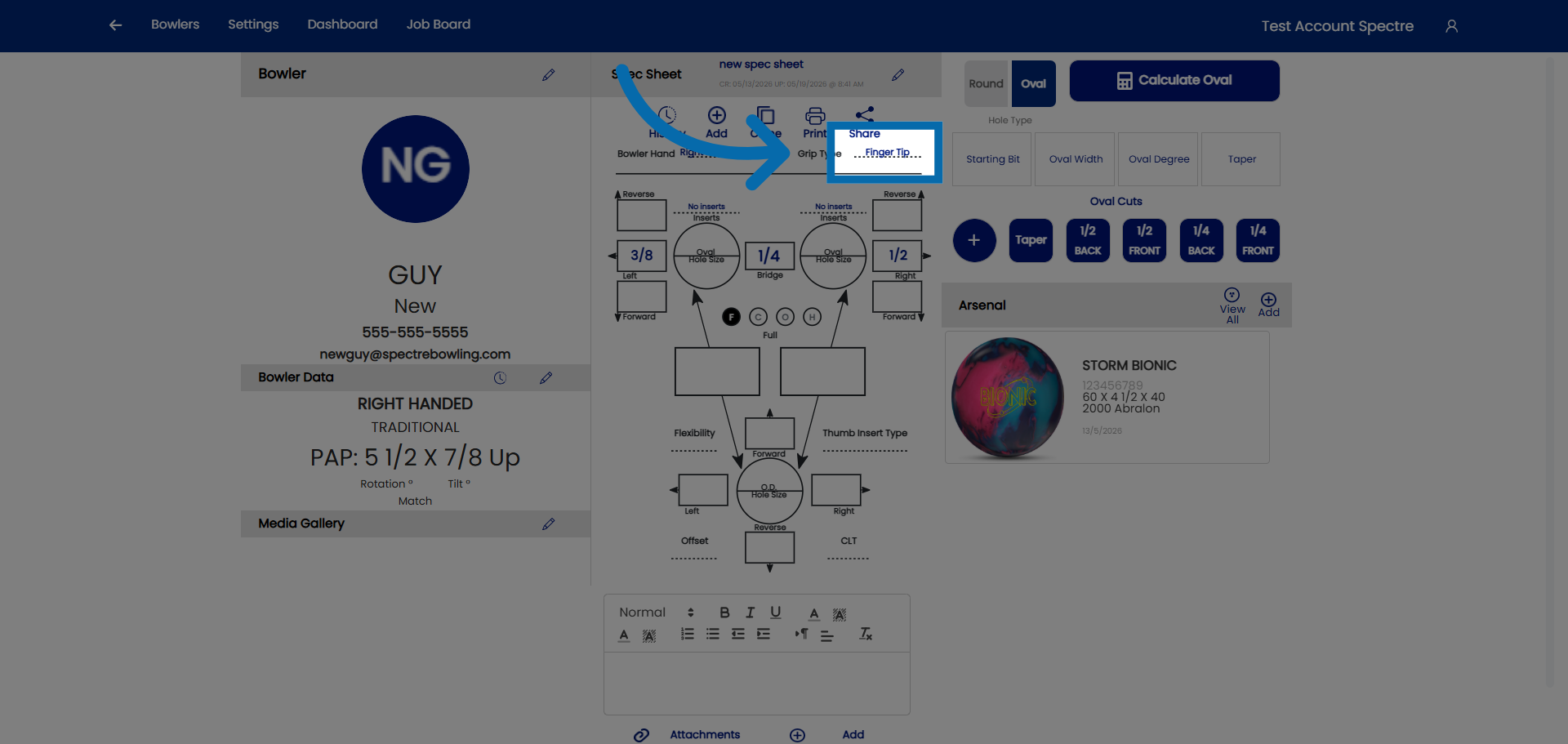Print the spec sheet
The width and height of the screenshot is (1568, 744).
tap(815, 115)
